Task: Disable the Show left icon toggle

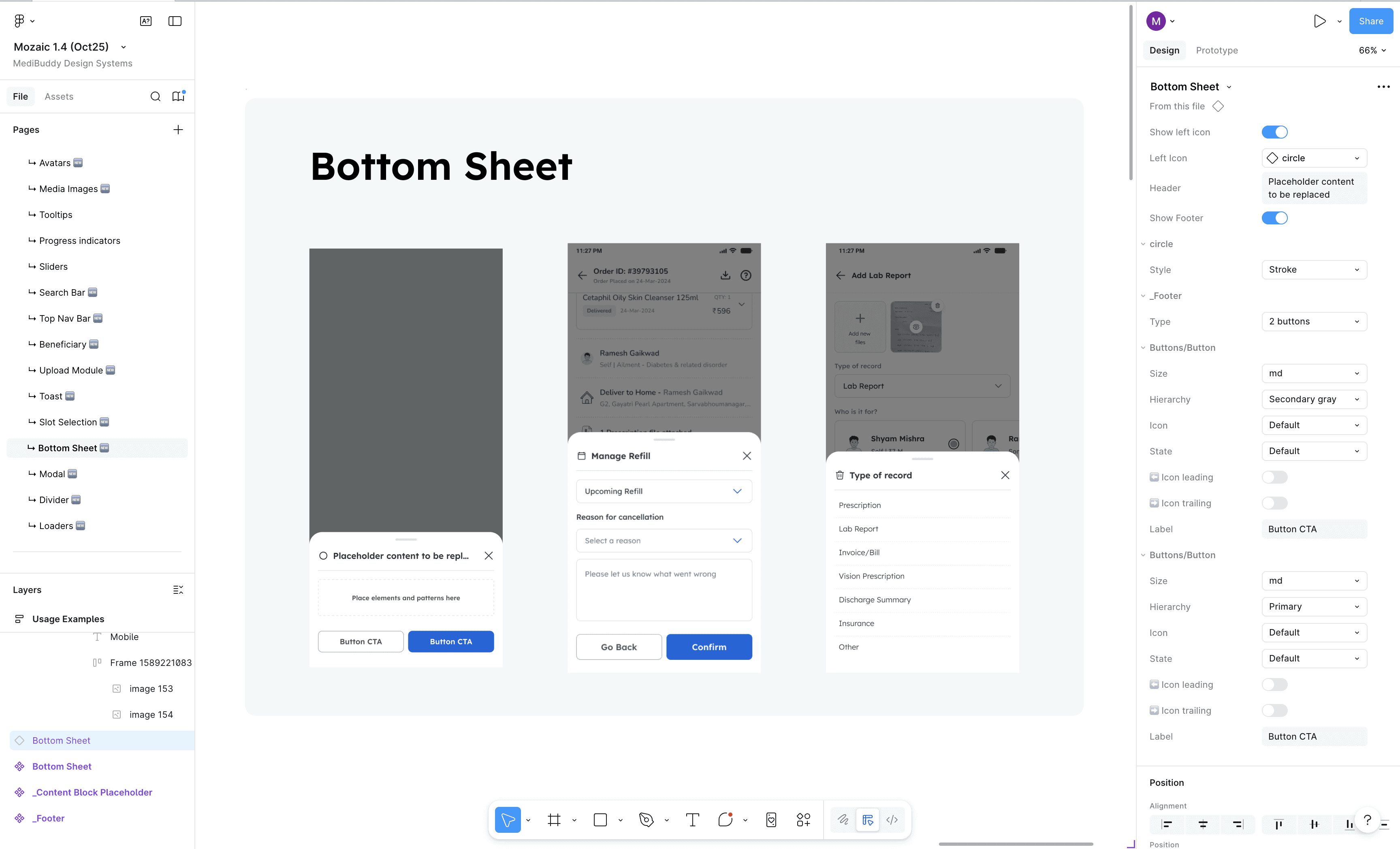Action: tap(1274, 132)
